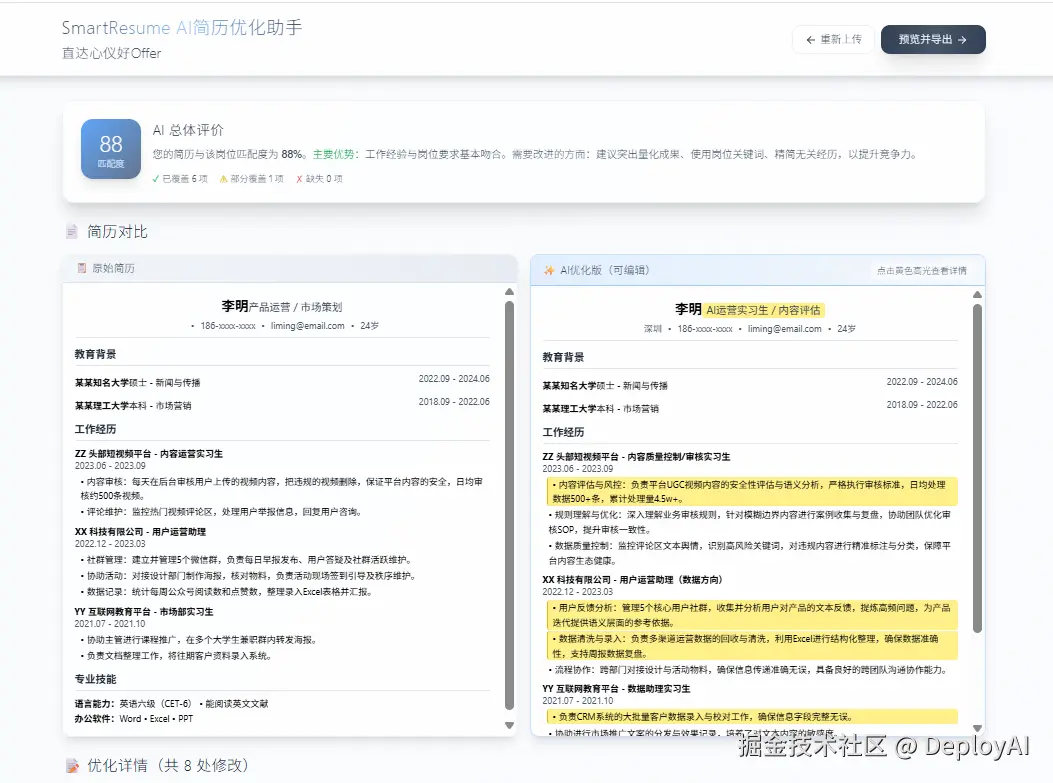Click original bullet 数据记录
The height and width of the screenshot is (783, 1053).
click(x=228, y=592)
